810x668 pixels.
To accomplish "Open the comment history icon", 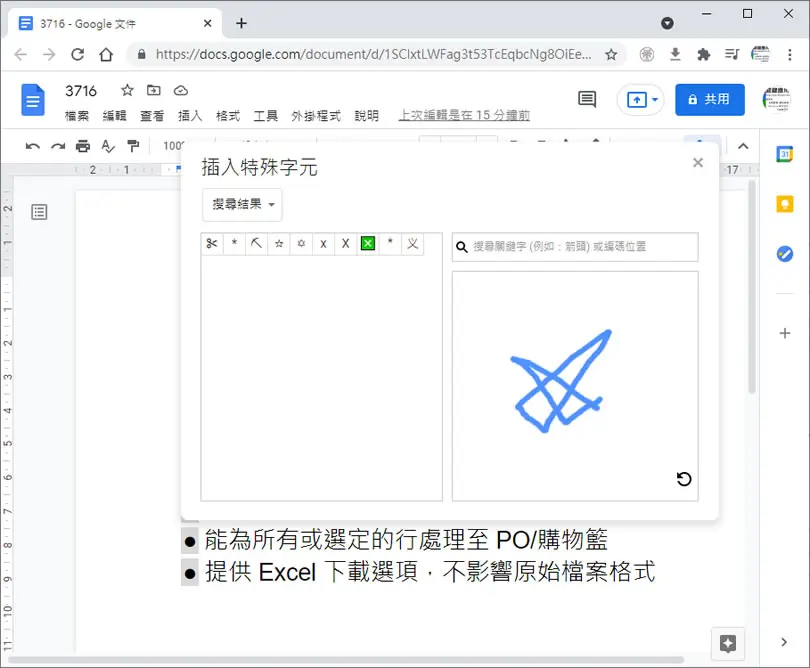I will [x=587, y=99].
